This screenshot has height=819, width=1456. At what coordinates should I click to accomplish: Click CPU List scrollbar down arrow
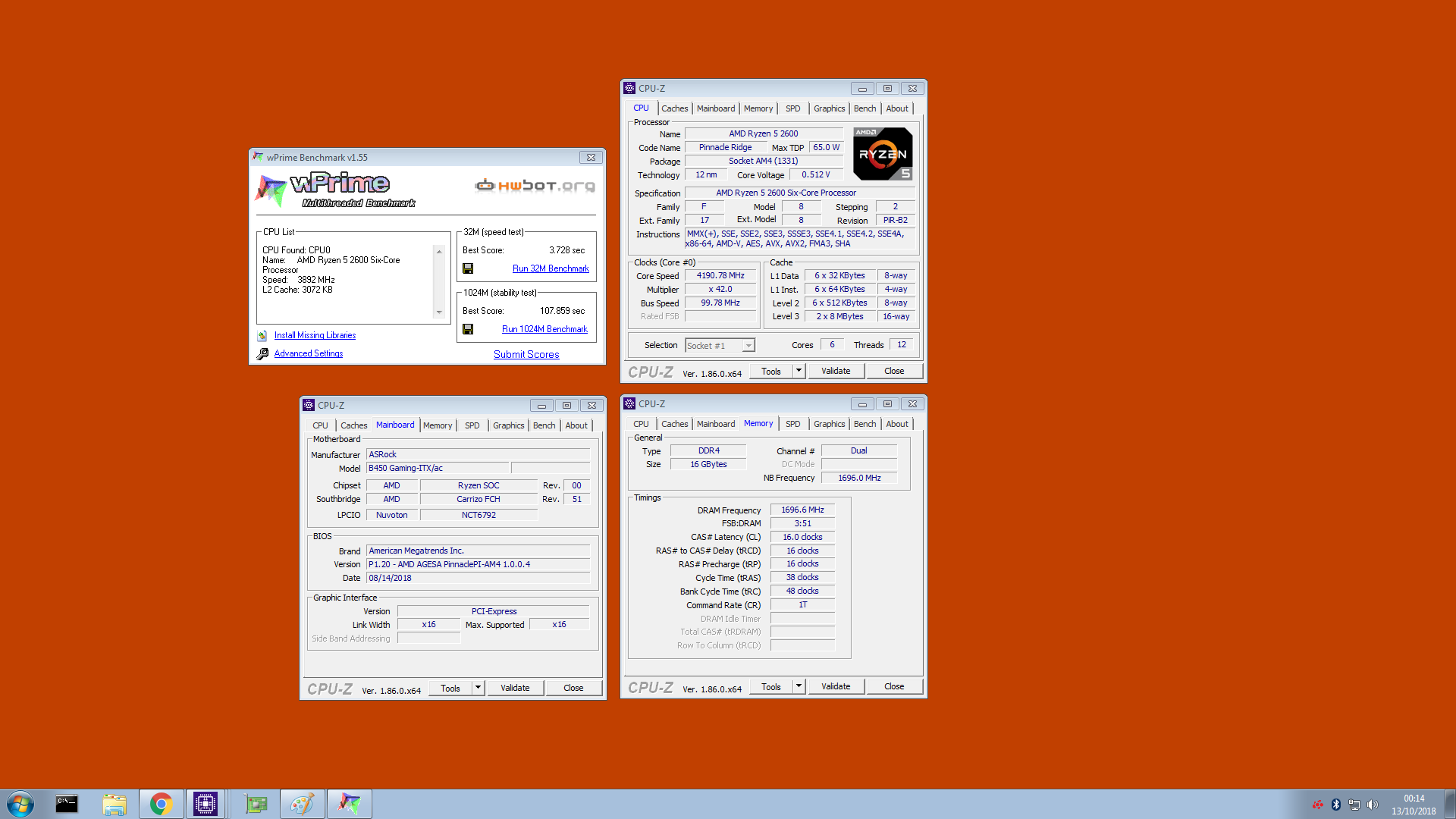click(x=439, y=312)
